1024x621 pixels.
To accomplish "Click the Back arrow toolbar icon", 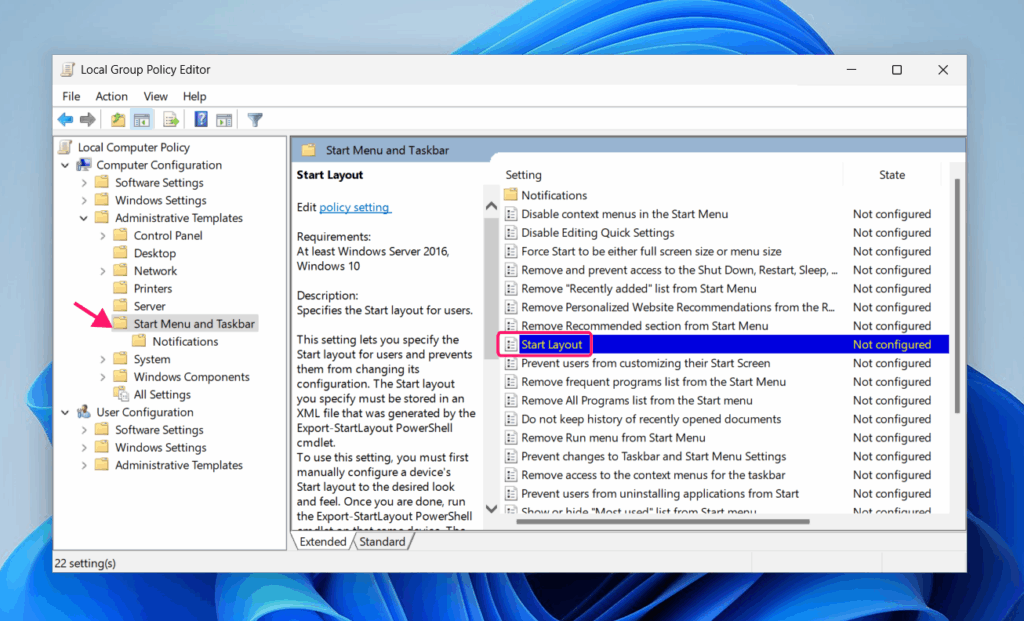I will [x=65, y=119].
